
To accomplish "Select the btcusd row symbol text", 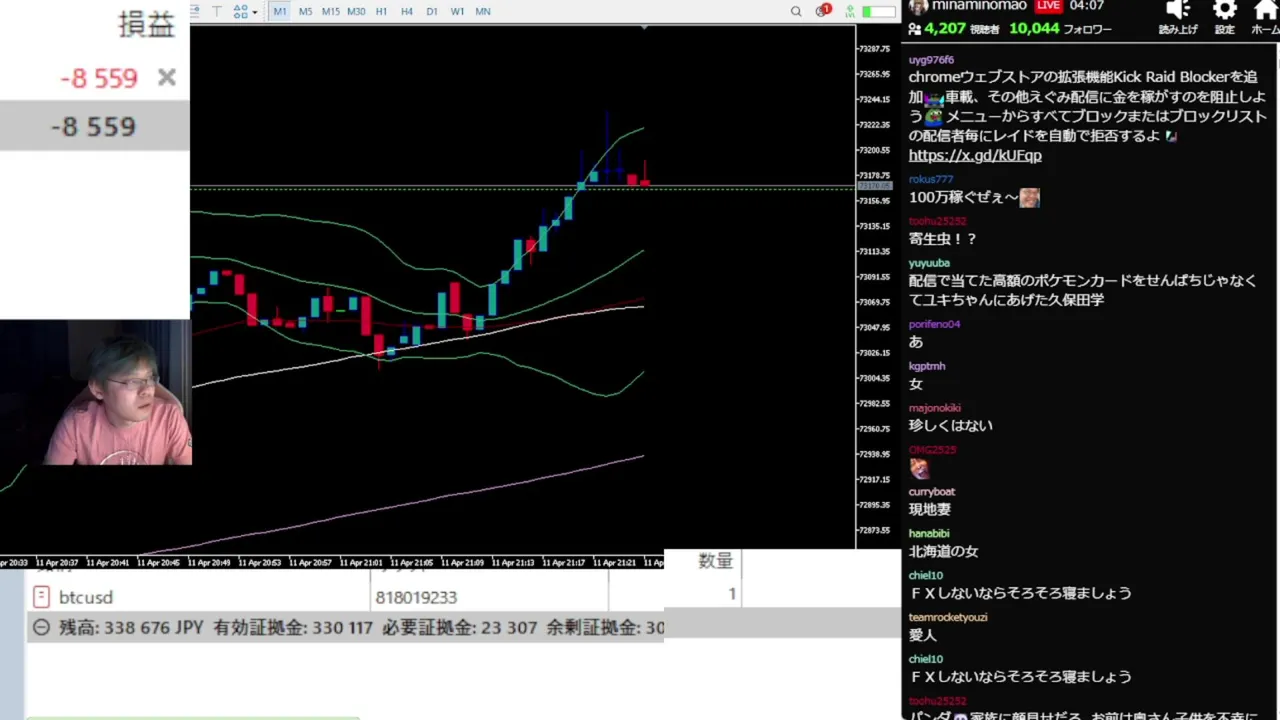I will pyautogui.click(x=85, y=597).
